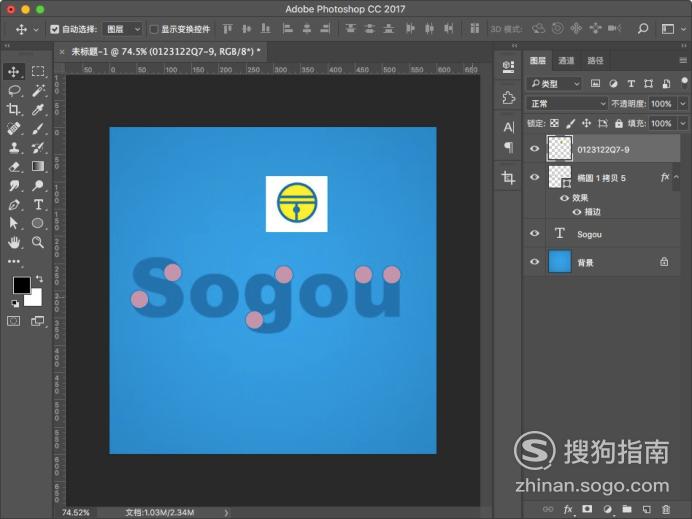692x519 pixels.
Task: Create a new layer group folder
Action: click(x=627, y=509)
